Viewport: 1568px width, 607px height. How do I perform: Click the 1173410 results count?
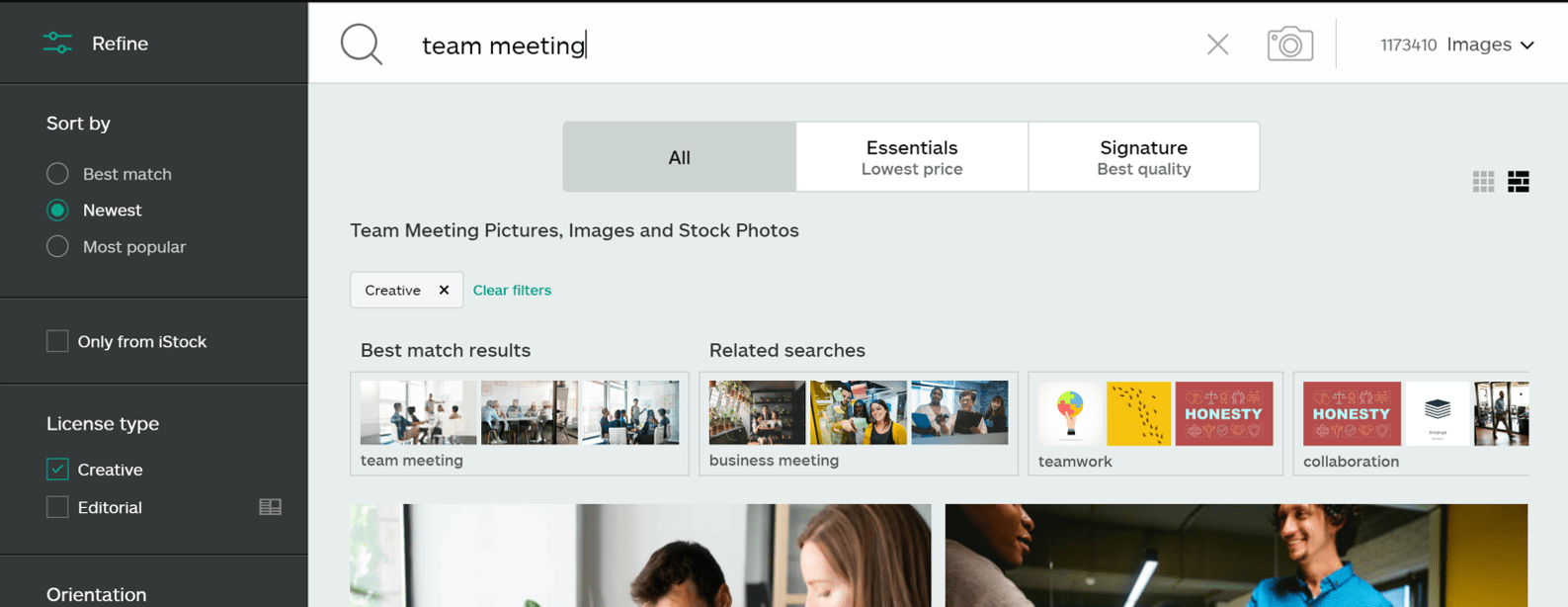tap(1408, 45)
